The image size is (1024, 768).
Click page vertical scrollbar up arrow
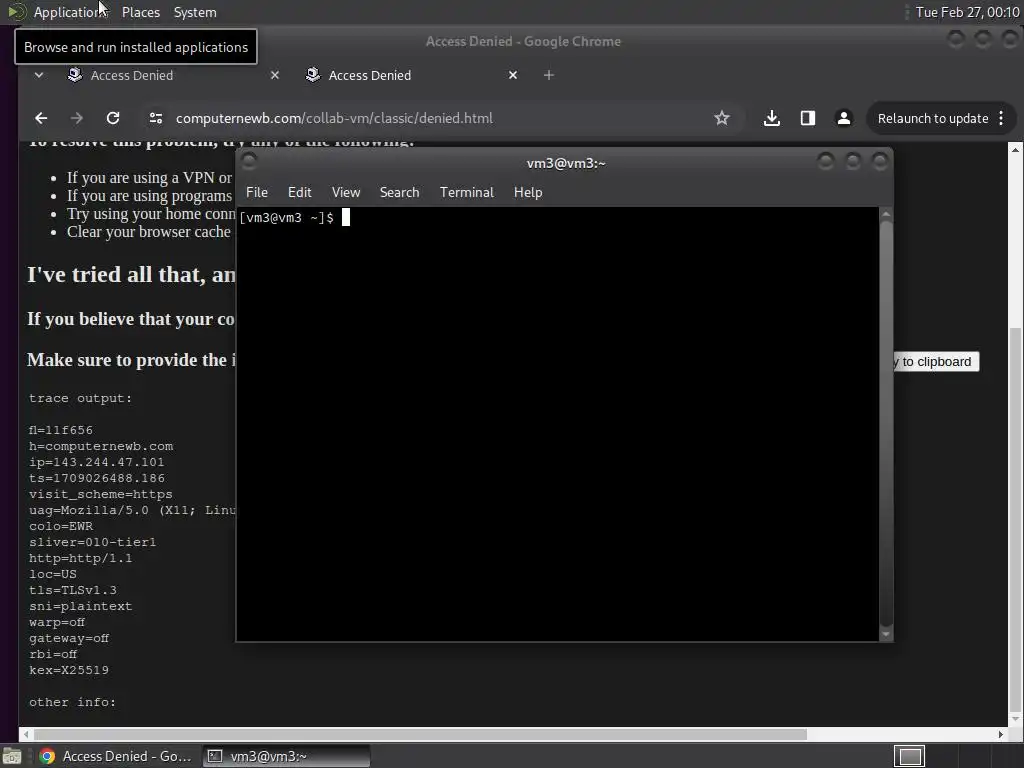(x=1016, y=150)
